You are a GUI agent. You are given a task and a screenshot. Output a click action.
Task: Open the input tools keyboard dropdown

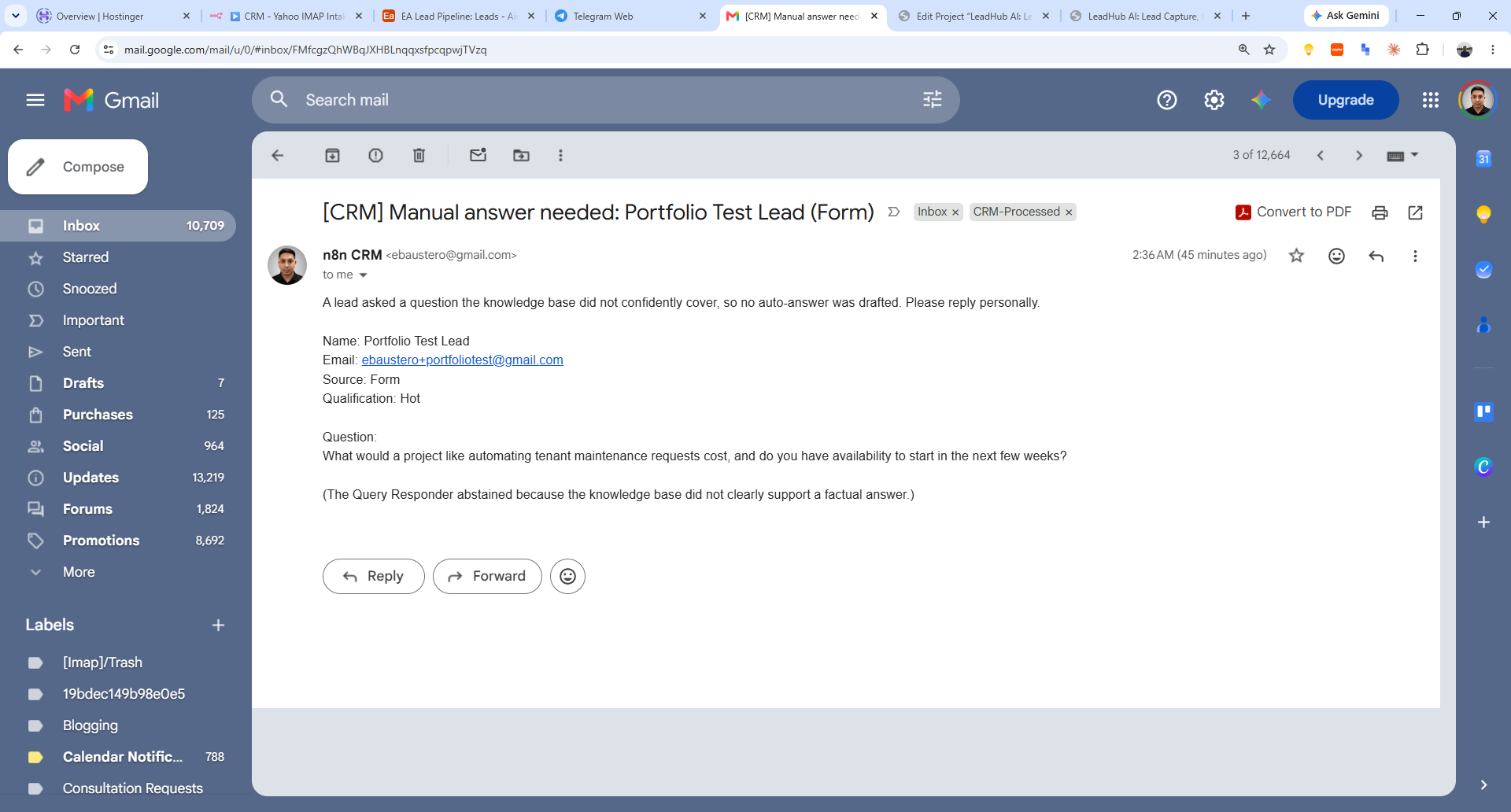click(x=1402, y=156)
